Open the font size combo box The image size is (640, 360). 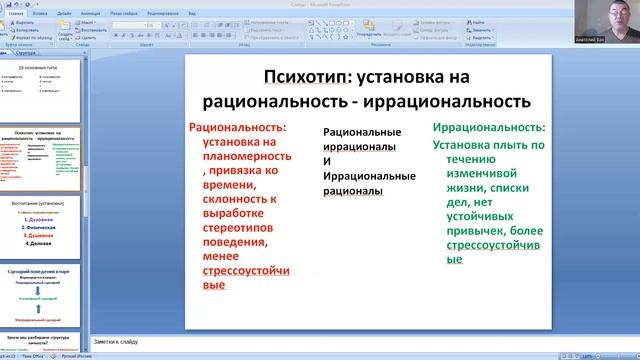point(153,25)
